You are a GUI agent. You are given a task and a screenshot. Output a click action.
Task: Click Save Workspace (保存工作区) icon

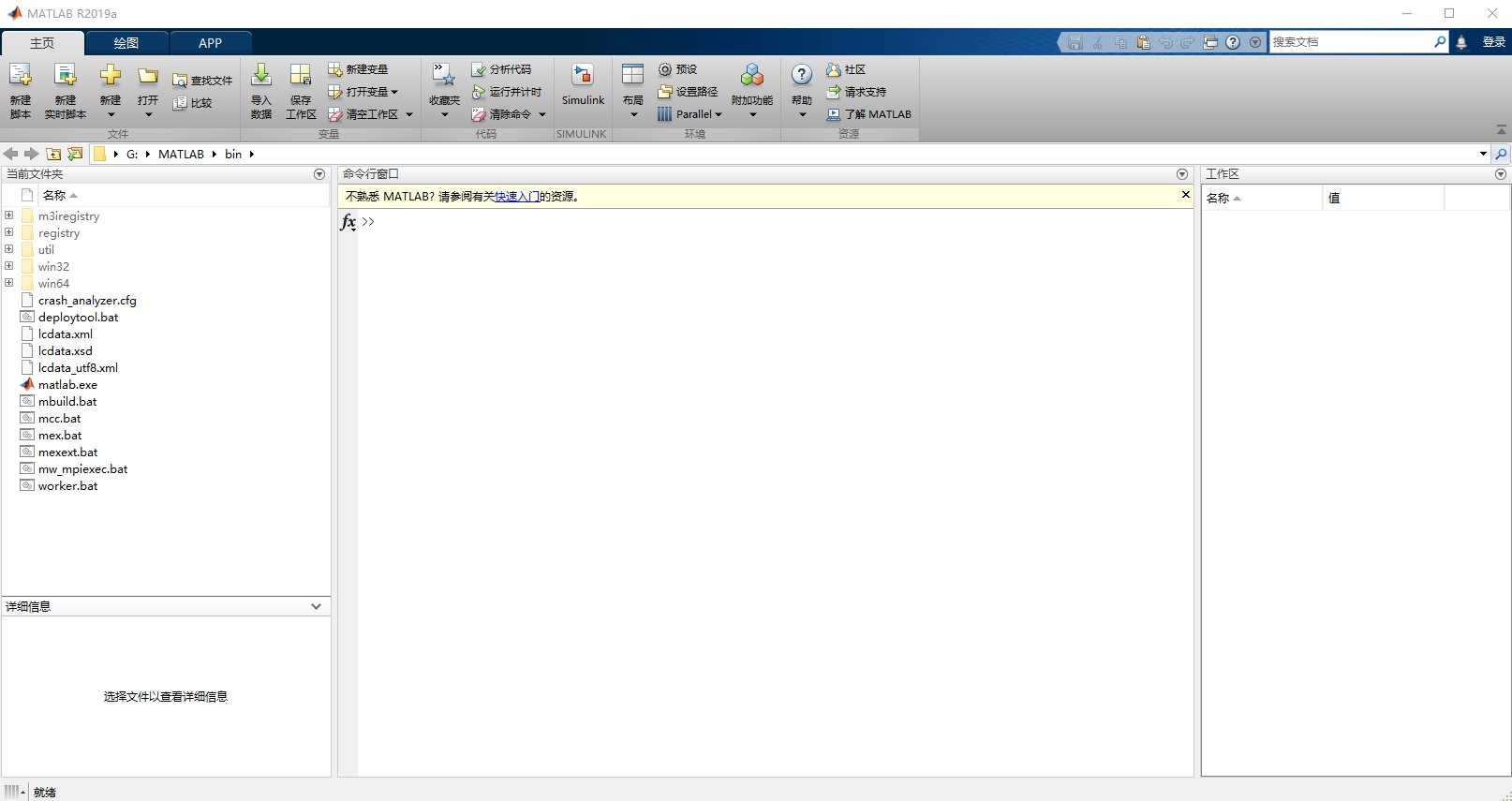301,76
